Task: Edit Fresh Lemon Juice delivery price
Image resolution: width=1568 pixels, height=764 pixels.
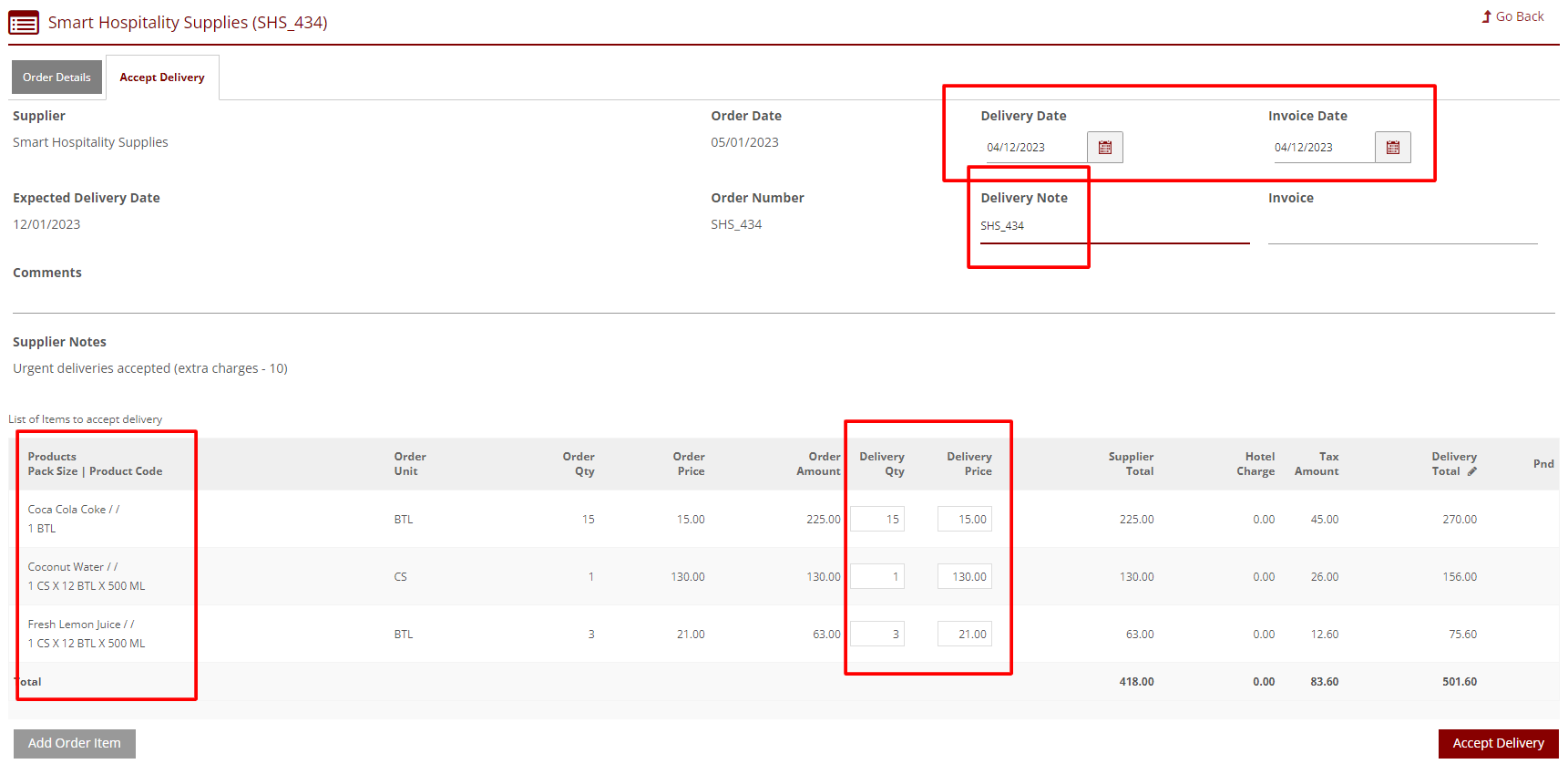Action: click(965, 635)
